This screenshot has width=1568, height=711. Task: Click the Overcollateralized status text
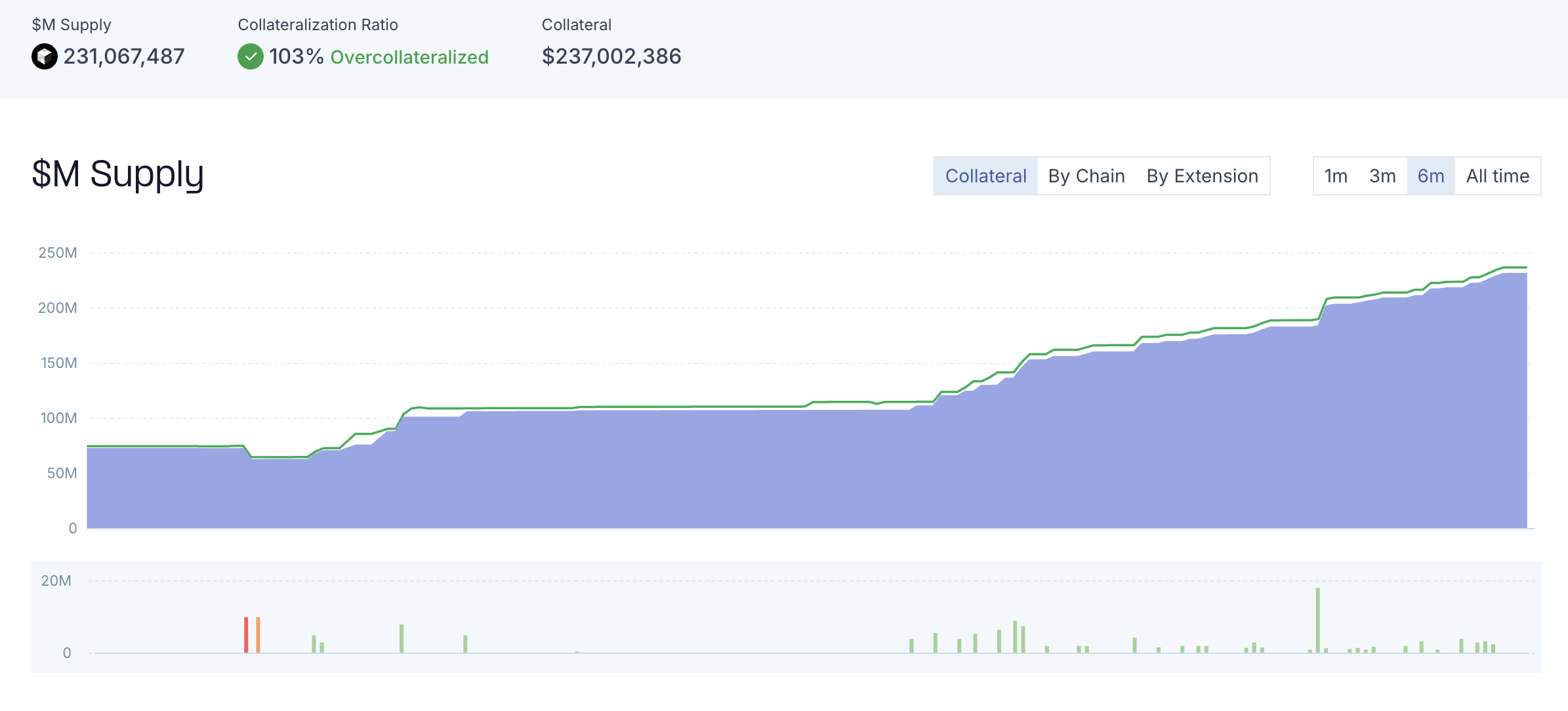(x=409, y=57)
